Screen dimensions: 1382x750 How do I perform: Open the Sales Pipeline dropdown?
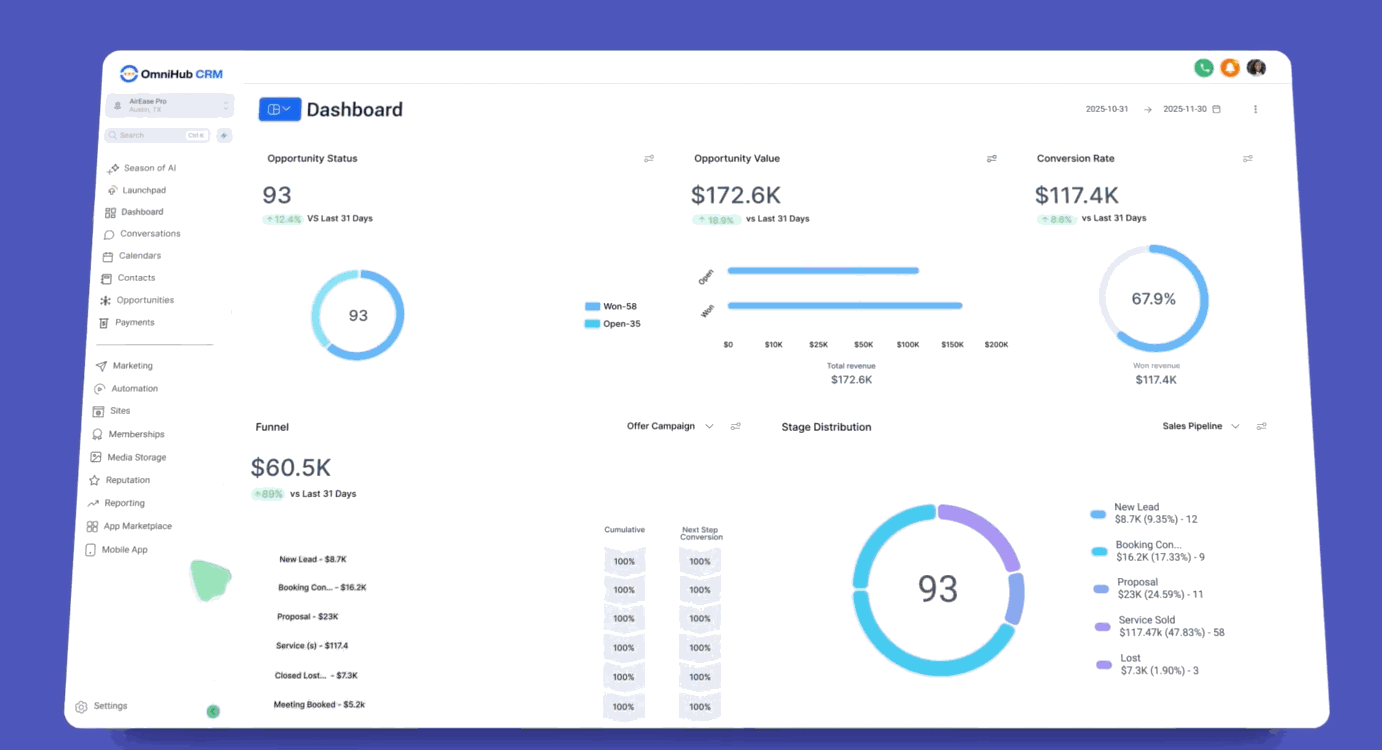[x=1200, y=426]
